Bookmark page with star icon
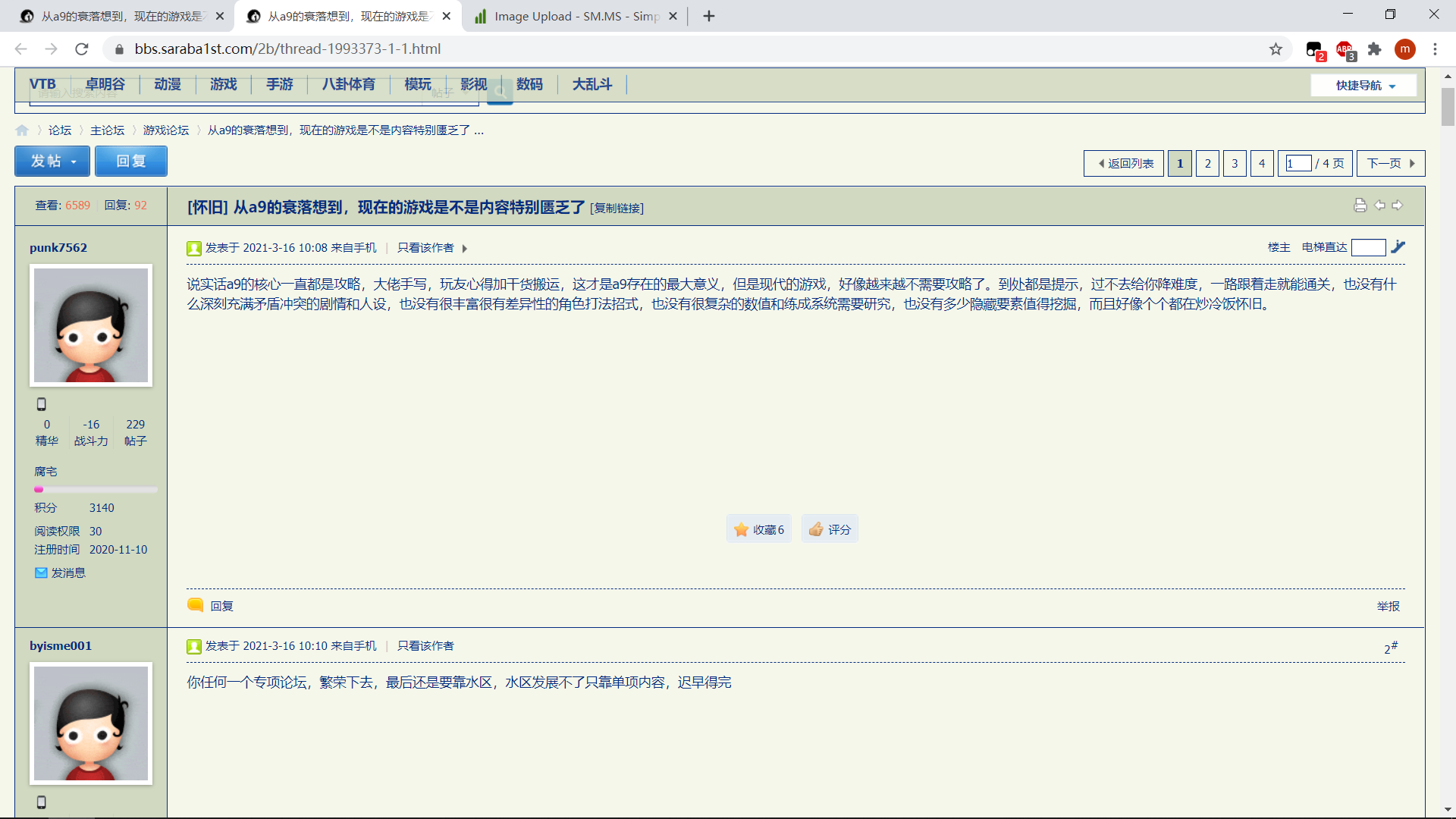1456x819 pixels. tap(1276, 49)
